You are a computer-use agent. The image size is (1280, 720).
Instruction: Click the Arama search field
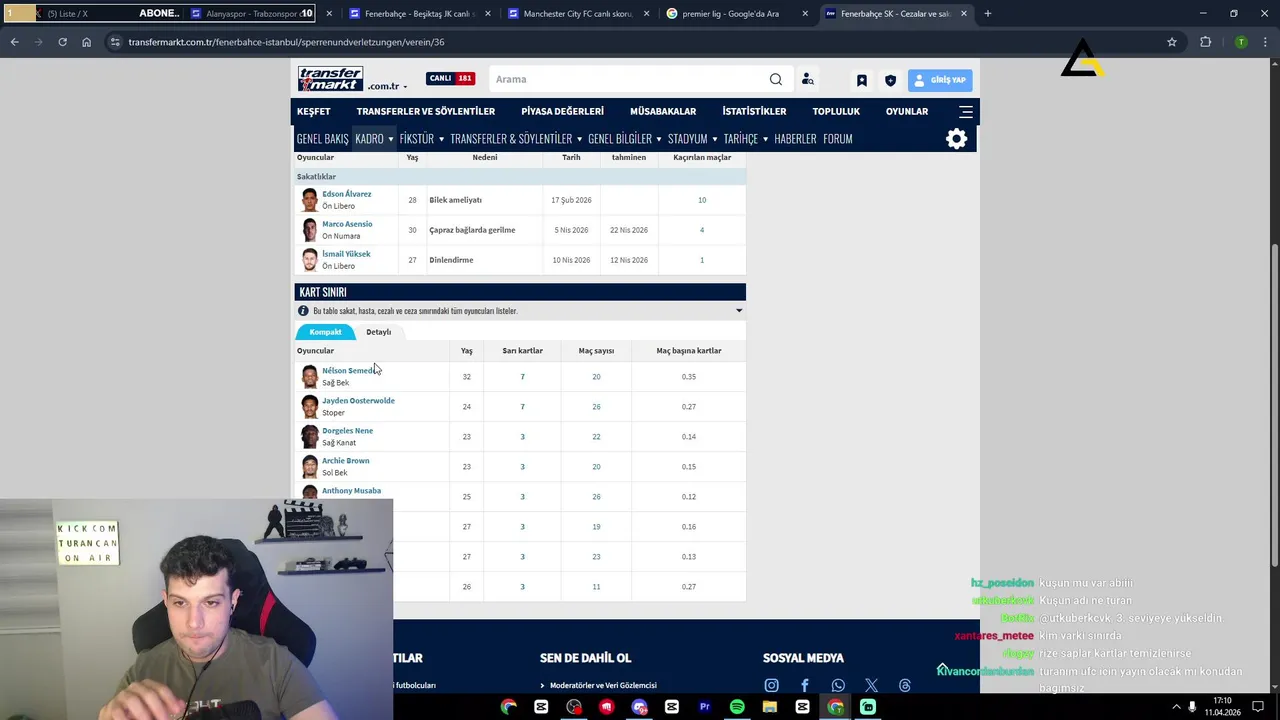630,79
